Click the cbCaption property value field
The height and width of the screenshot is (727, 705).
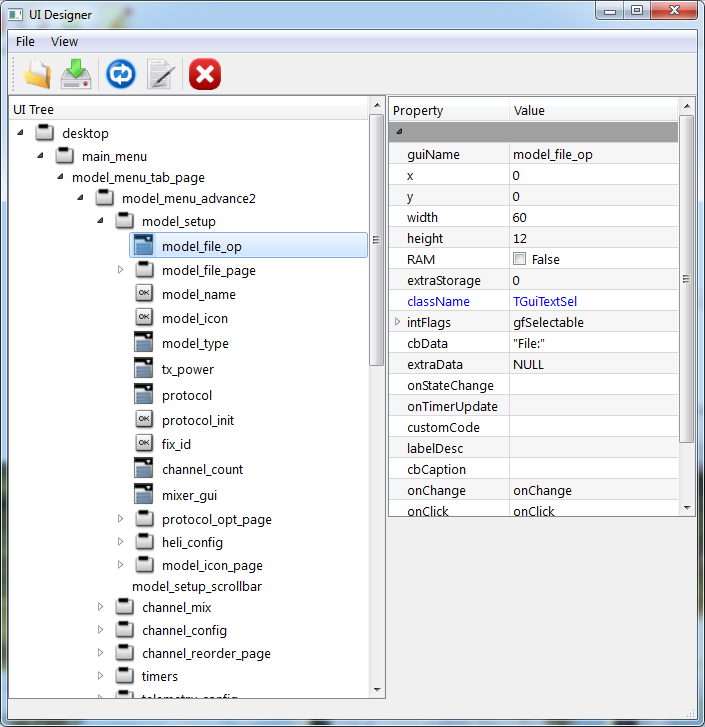[594, 469]
